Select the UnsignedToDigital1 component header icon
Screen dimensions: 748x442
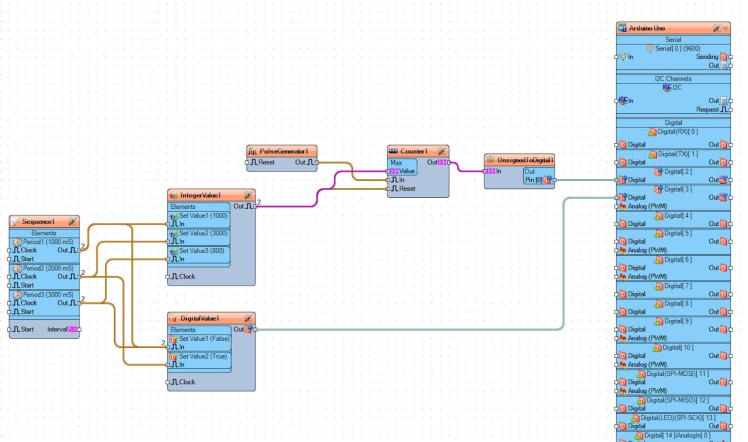click(490, 160)
